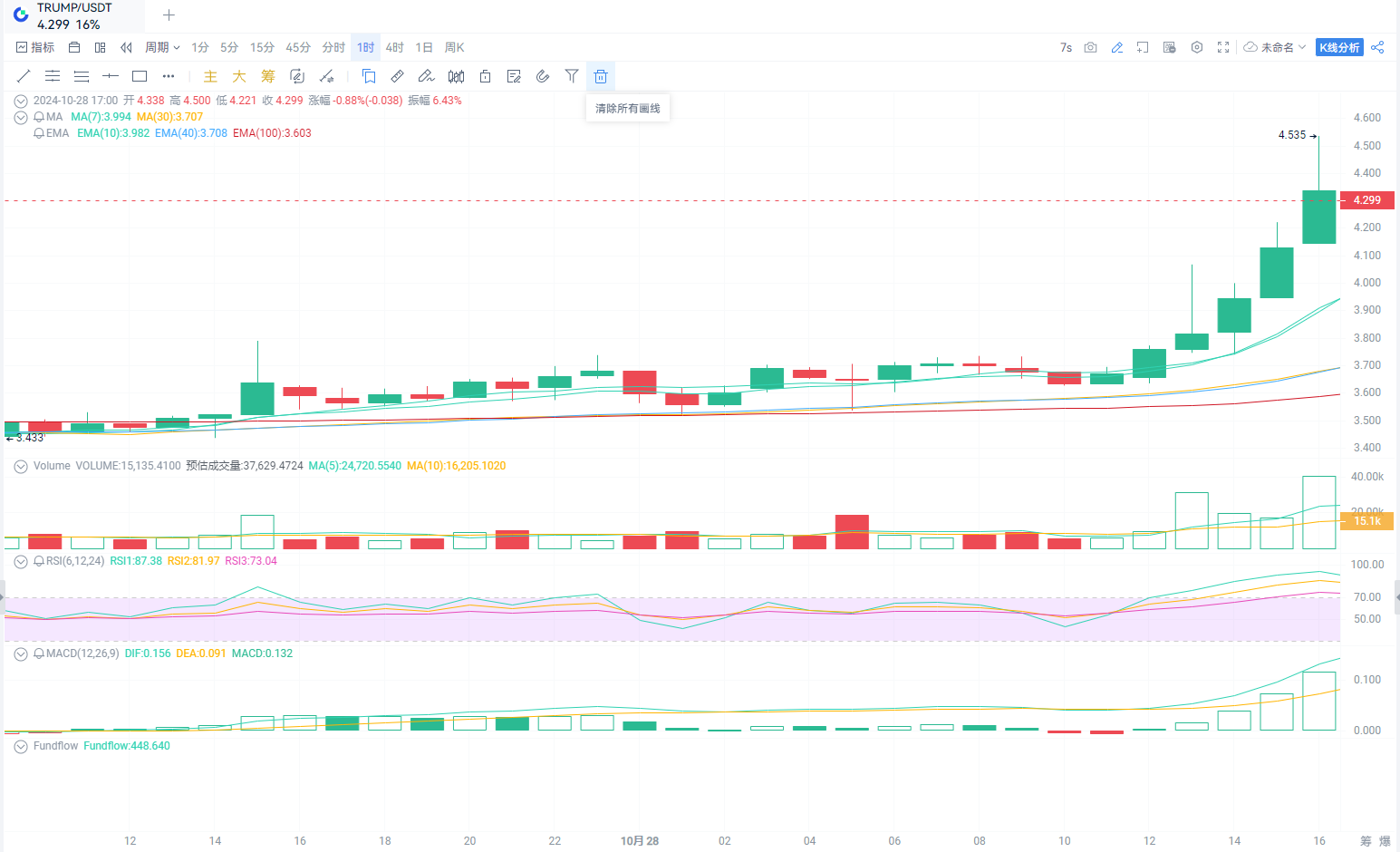Click the rewind replay icon

126,47
